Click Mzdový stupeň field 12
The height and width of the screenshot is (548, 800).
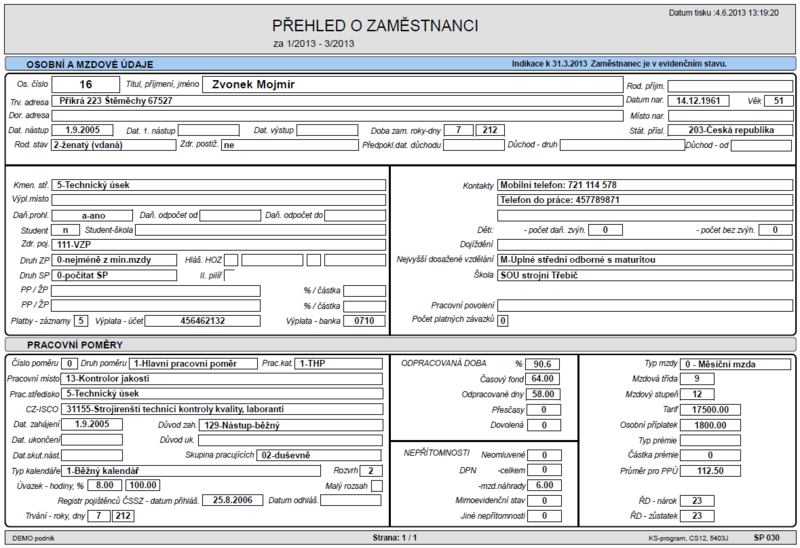[697, 394]
